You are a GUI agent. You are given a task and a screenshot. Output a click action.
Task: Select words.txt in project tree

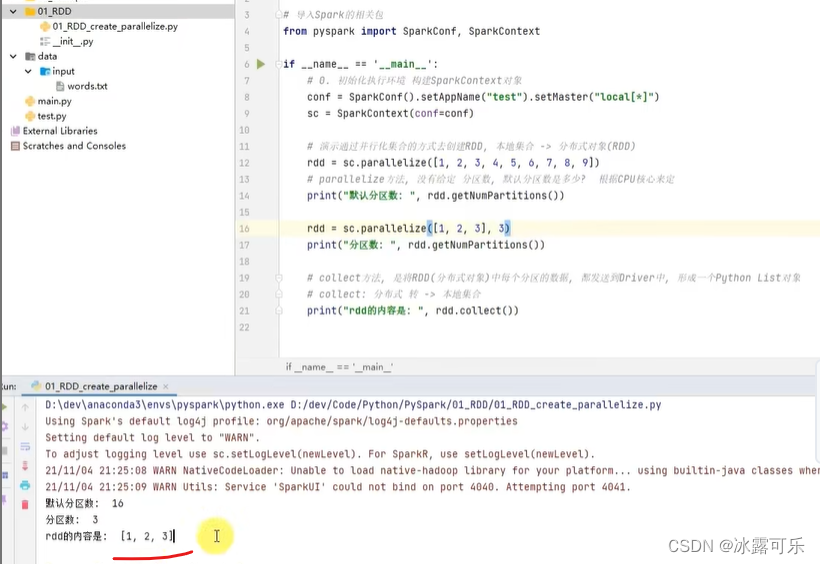tap(87, 86)
